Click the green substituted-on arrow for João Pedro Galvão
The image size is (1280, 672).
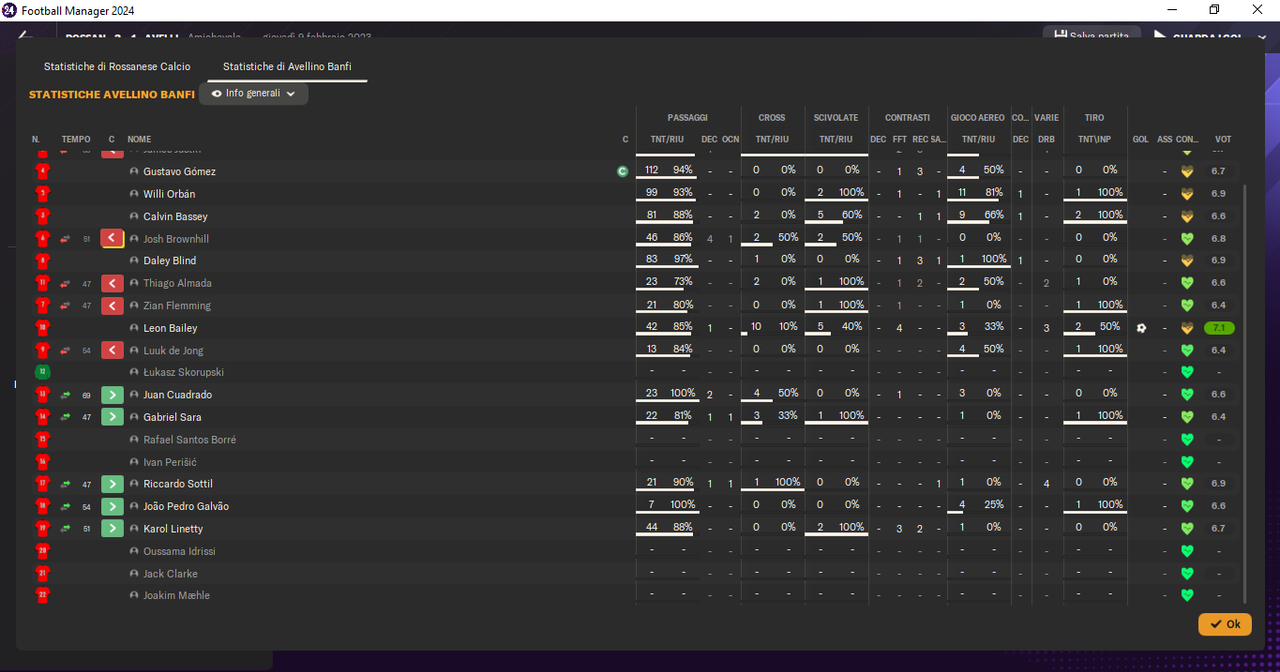click(112, 506)
